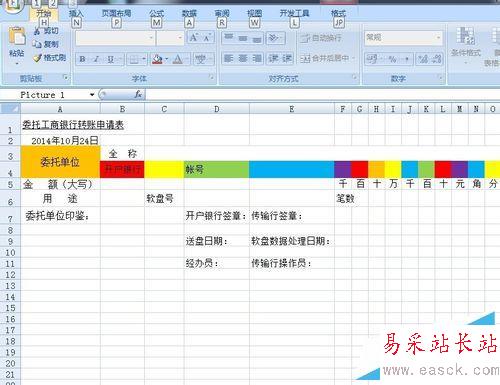Apply percent style

(x=392, y=59)
